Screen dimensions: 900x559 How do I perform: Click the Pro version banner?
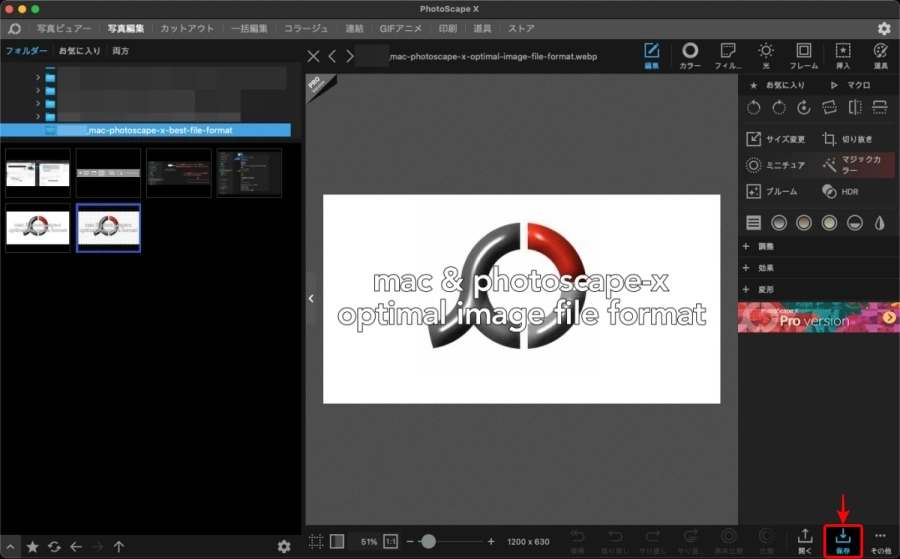[x=818, y=317]
